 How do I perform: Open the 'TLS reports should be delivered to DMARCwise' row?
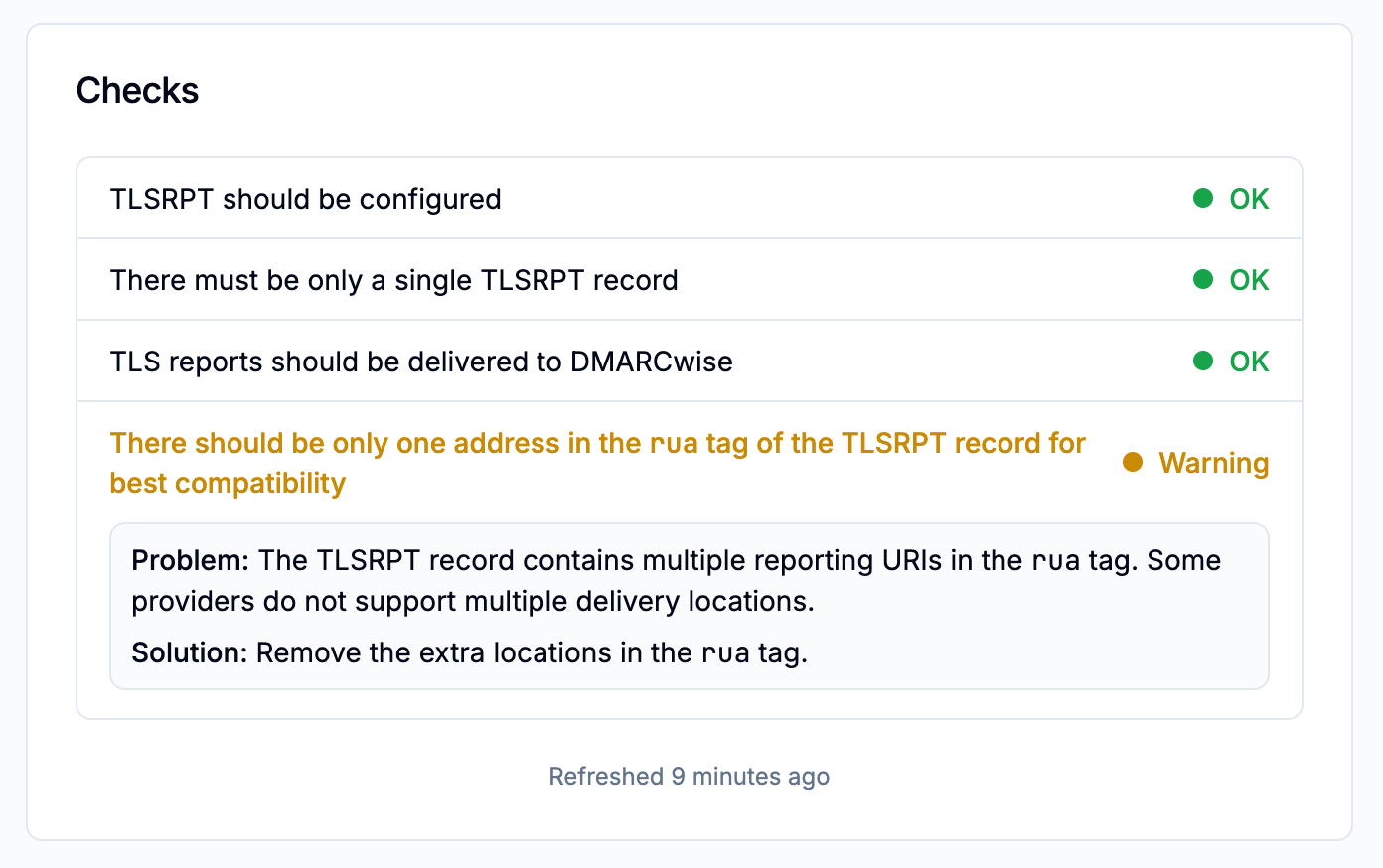click(420, 361)
